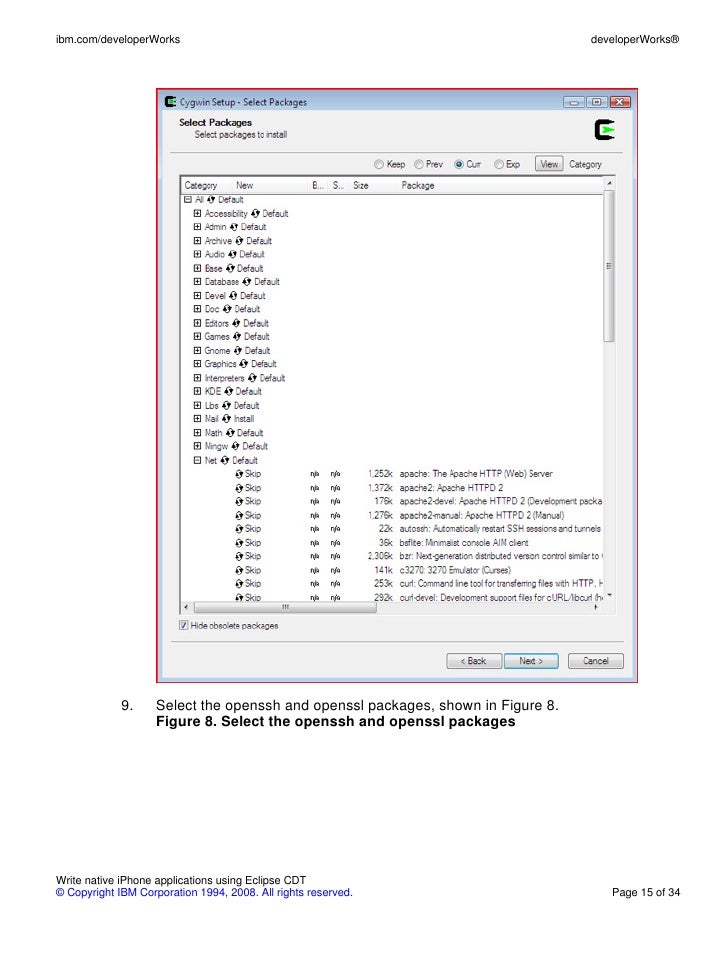The image size is (728, 969).
Task: Collapse the Net category
Action: (197, 460)
